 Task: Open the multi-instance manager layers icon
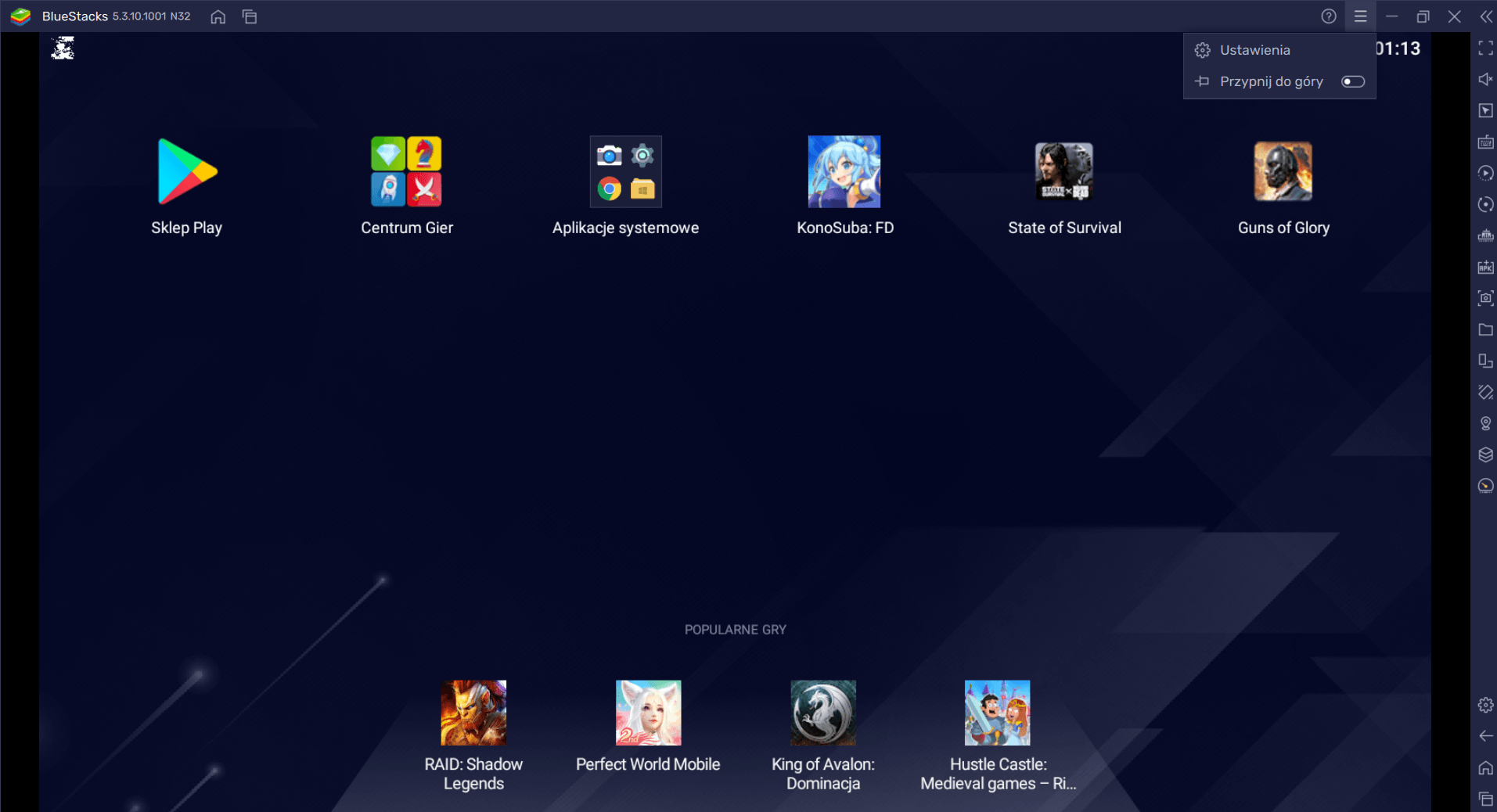1485,455
